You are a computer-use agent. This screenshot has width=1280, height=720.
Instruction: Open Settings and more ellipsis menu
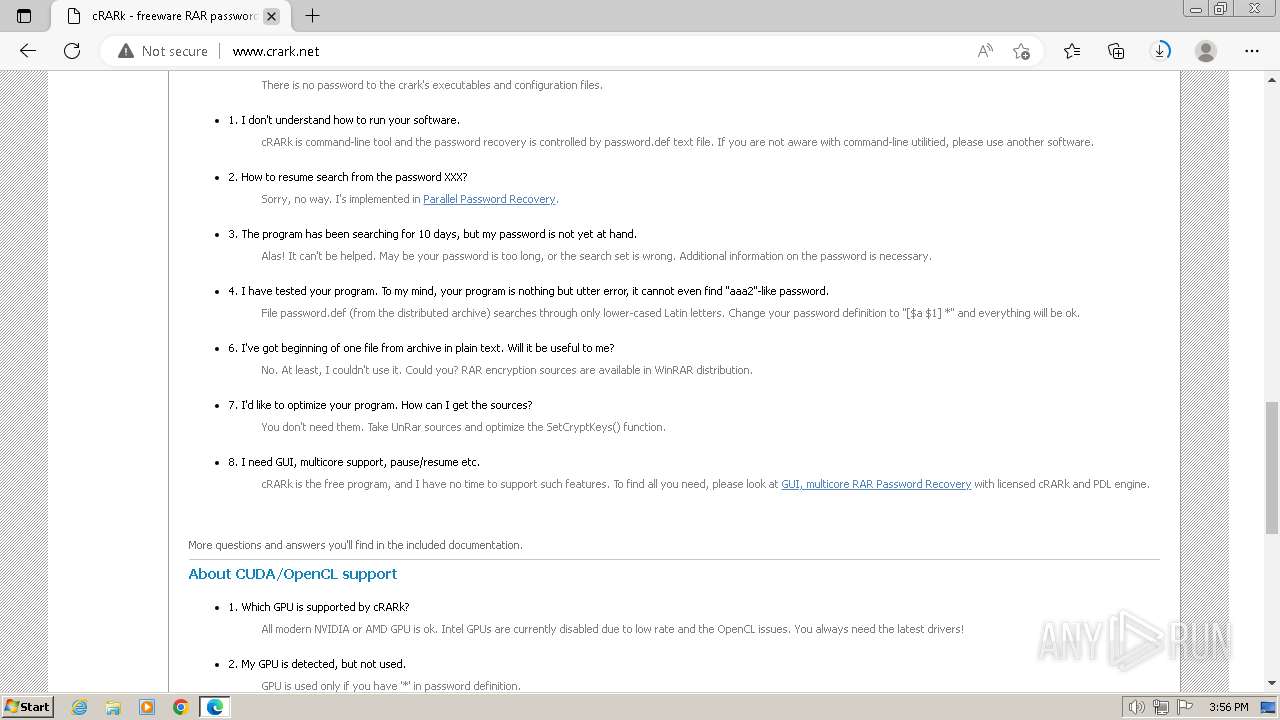click(1252, 51)
